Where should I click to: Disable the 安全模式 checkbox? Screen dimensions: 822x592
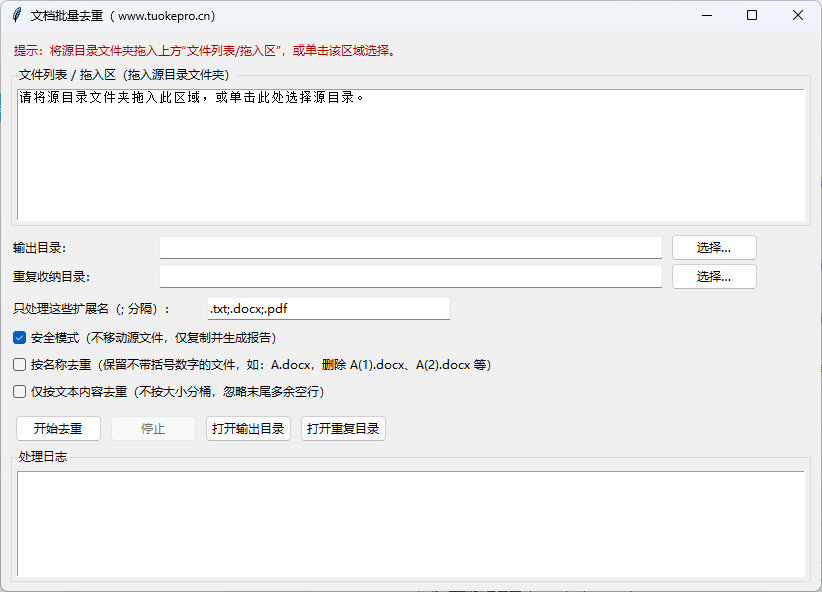tap(20, 338)
